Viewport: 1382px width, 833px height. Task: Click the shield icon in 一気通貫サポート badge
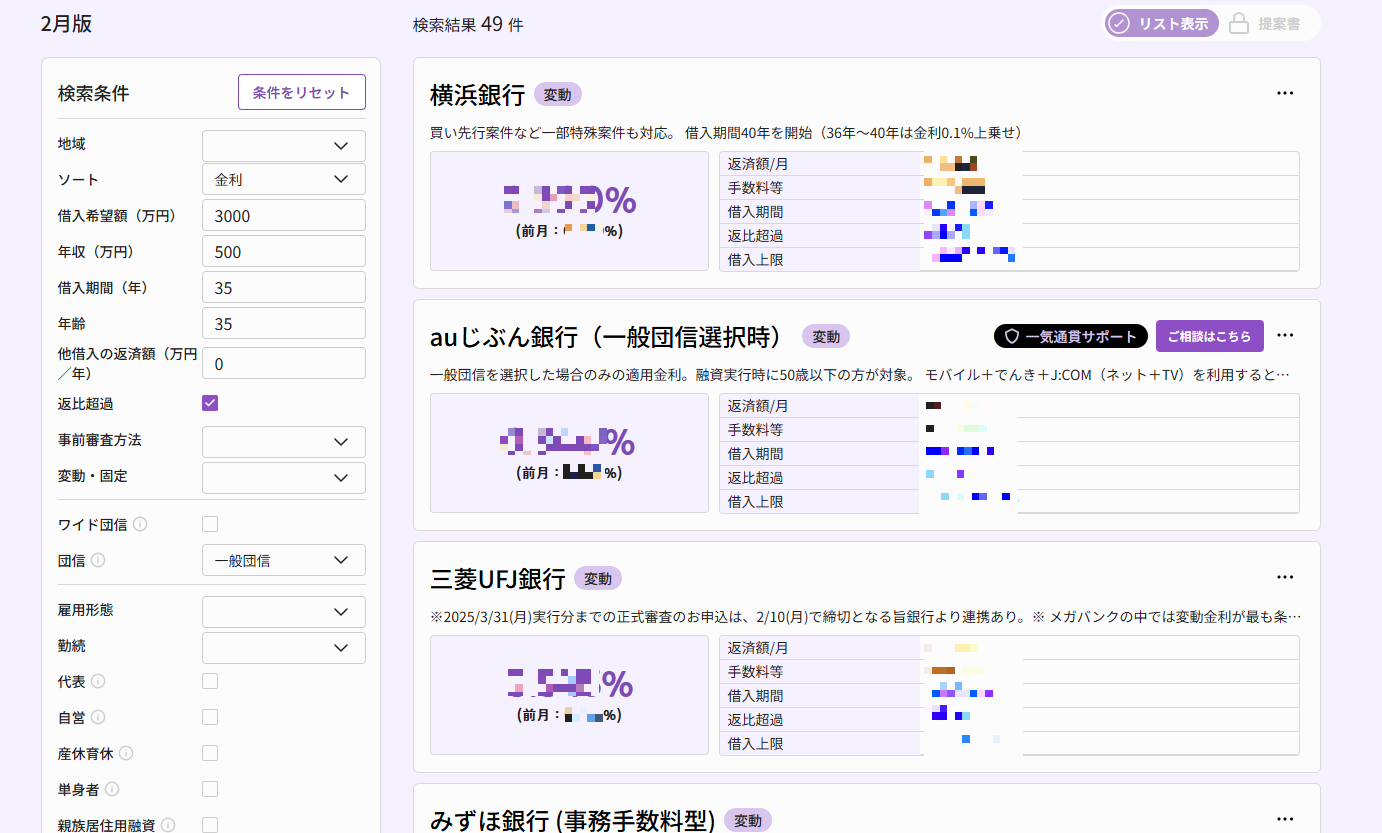tap(1011, 336)
